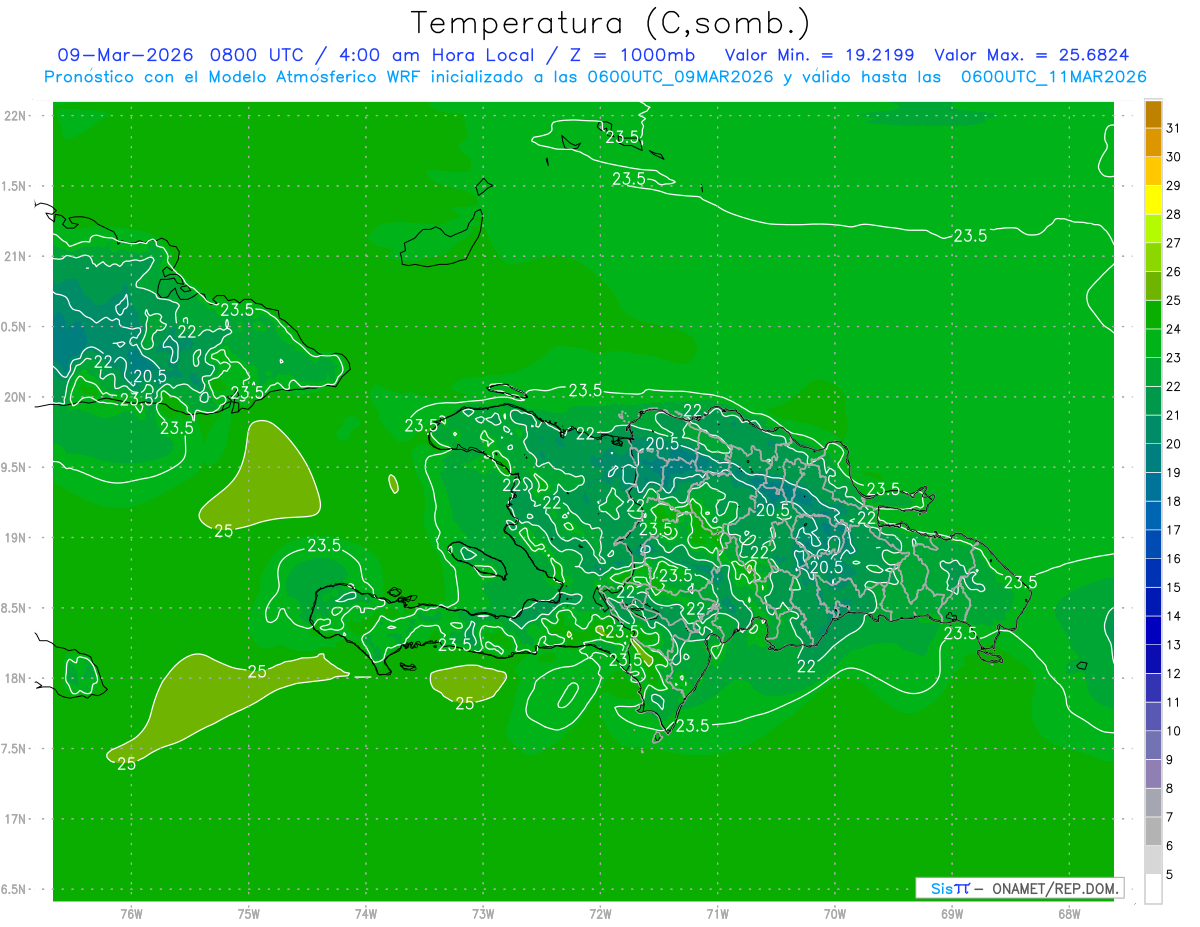Click the '0600UTC_11MAR2026' valid-until timestamp

1053,77
